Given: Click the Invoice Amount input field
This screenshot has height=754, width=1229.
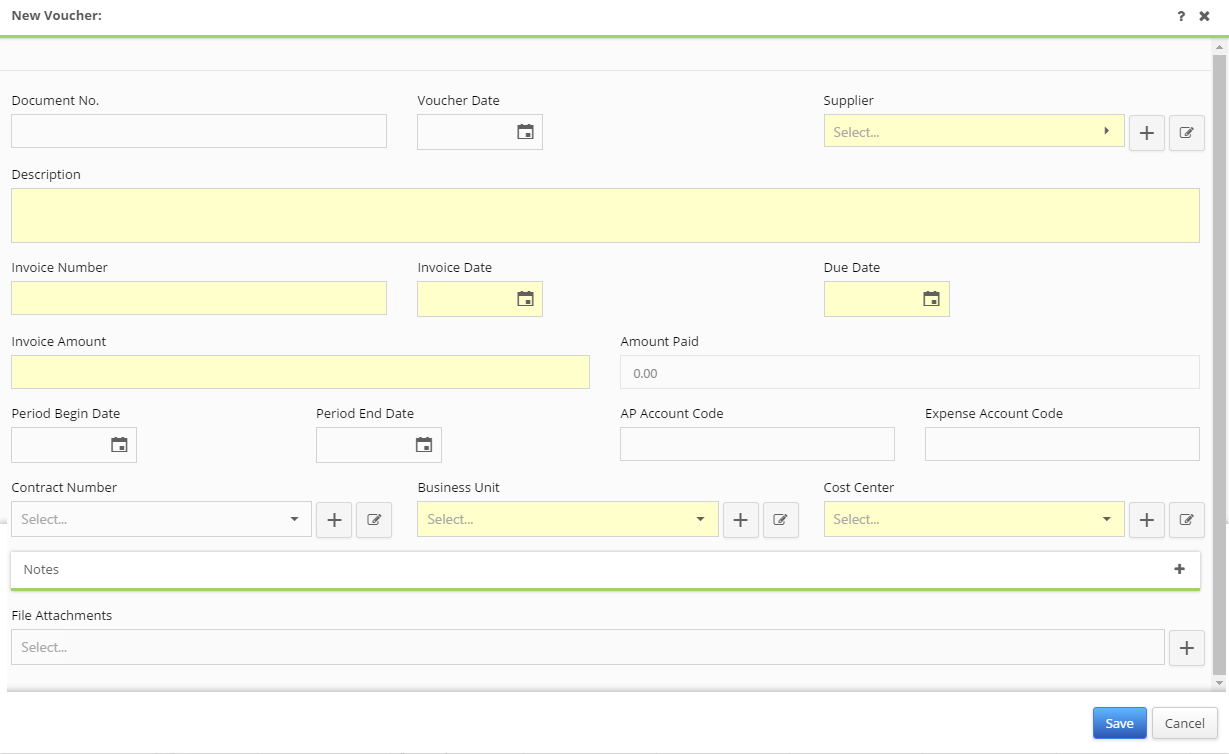Looking at the screenshot, I should click(x=300, y=372).
